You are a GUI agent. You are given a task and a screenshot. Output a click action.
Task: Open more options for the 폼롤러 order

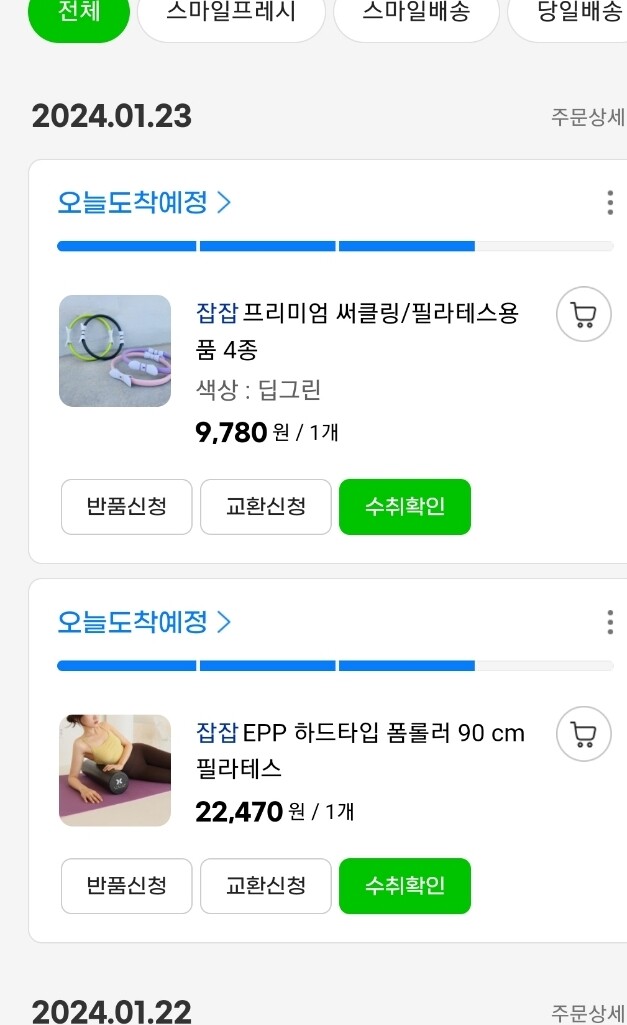point(610,622)
